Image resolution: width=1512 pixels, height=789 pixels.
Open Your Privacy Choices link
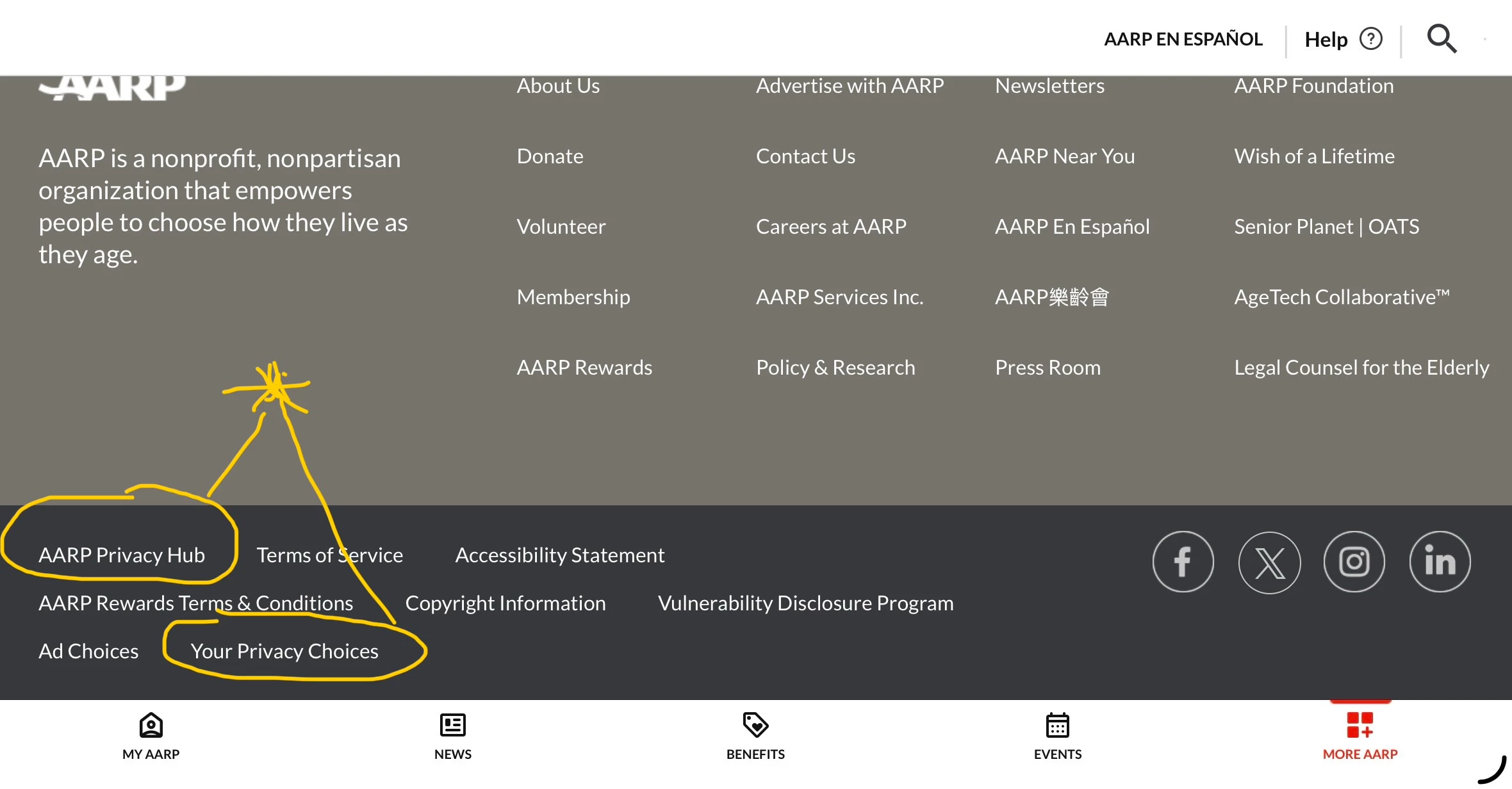[284, 651]
